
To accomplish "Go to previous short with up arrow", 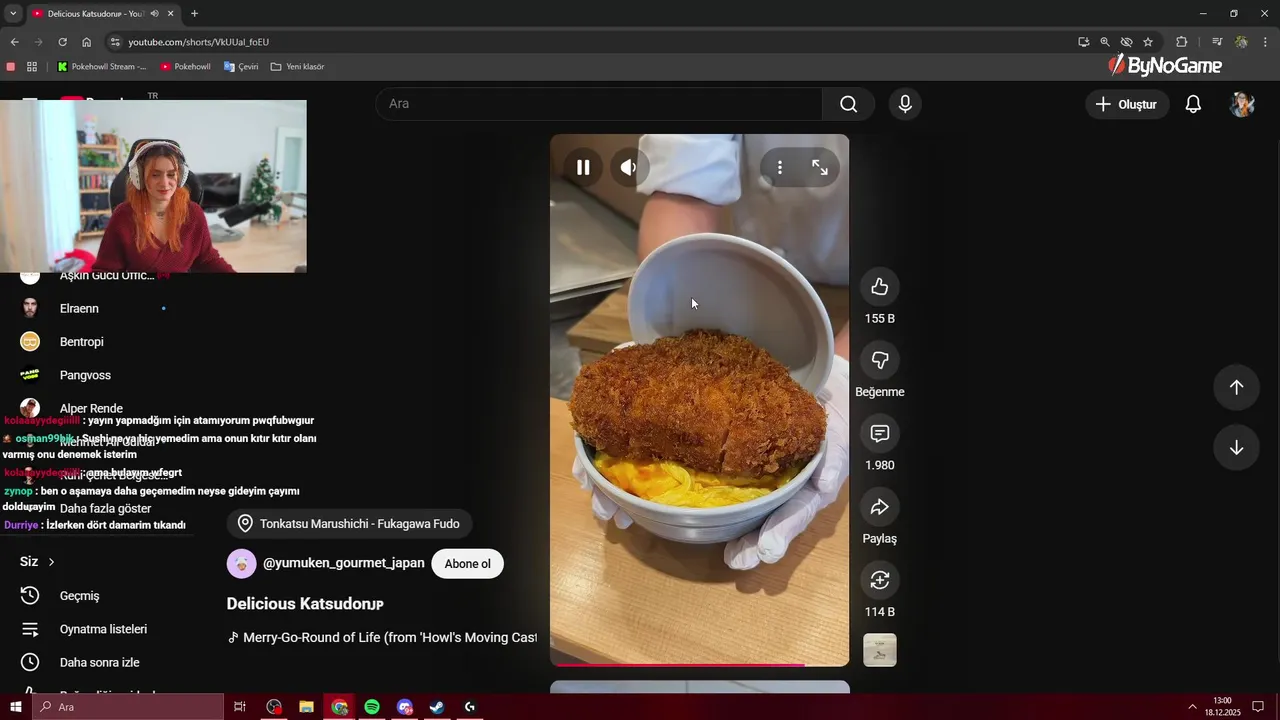I will coord(1236,387).
